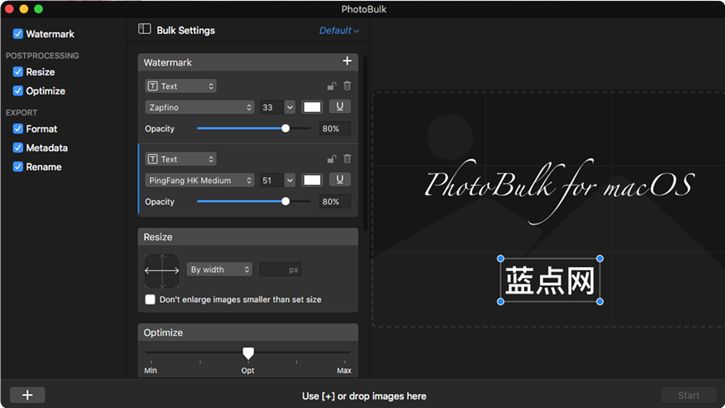
Task: Click the resize direction crosshair icon
Action: pos(162,271)
